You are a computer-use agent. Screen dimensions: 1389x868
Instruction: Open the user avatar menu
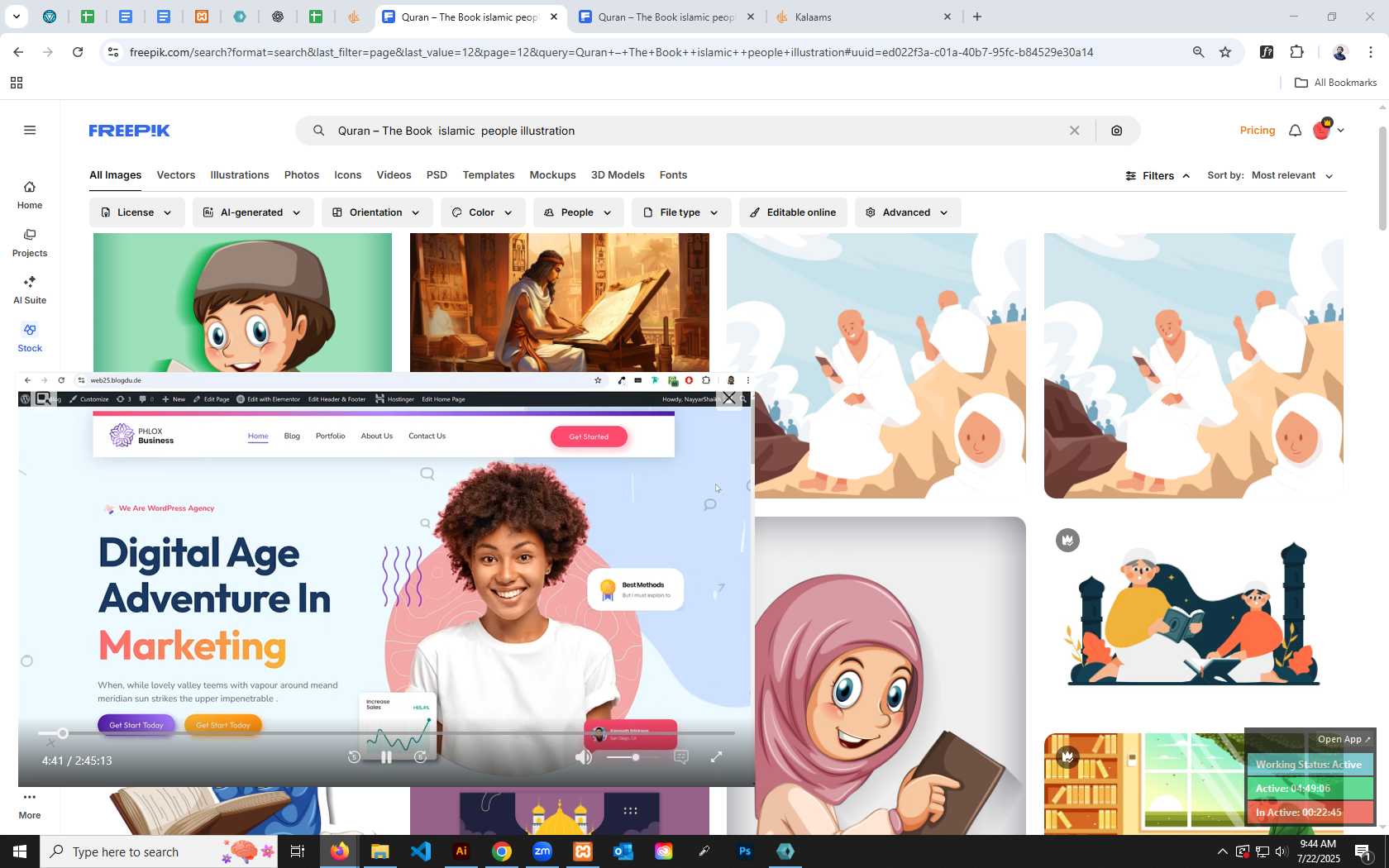(1328, 130)
